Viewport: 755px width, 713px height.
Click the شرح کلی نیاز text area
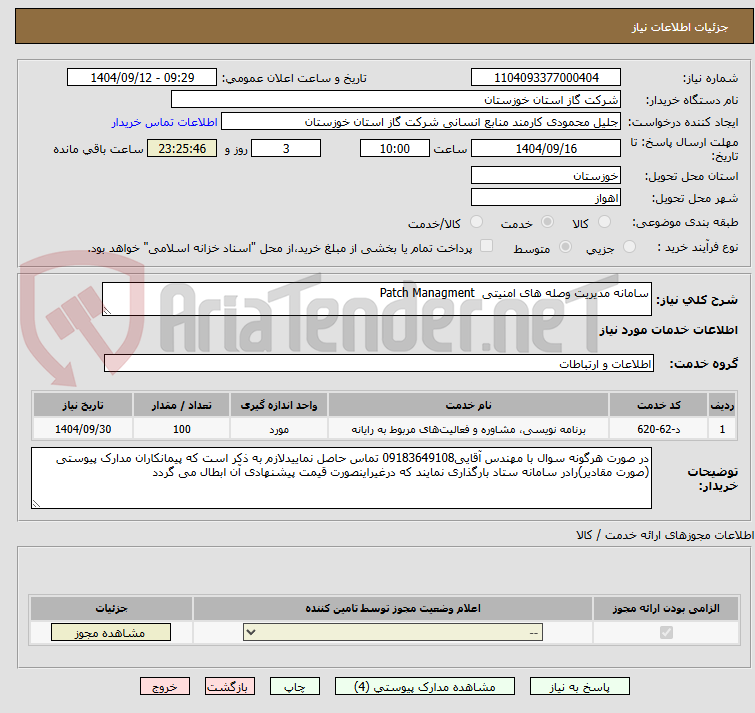(x=377, y=299)
